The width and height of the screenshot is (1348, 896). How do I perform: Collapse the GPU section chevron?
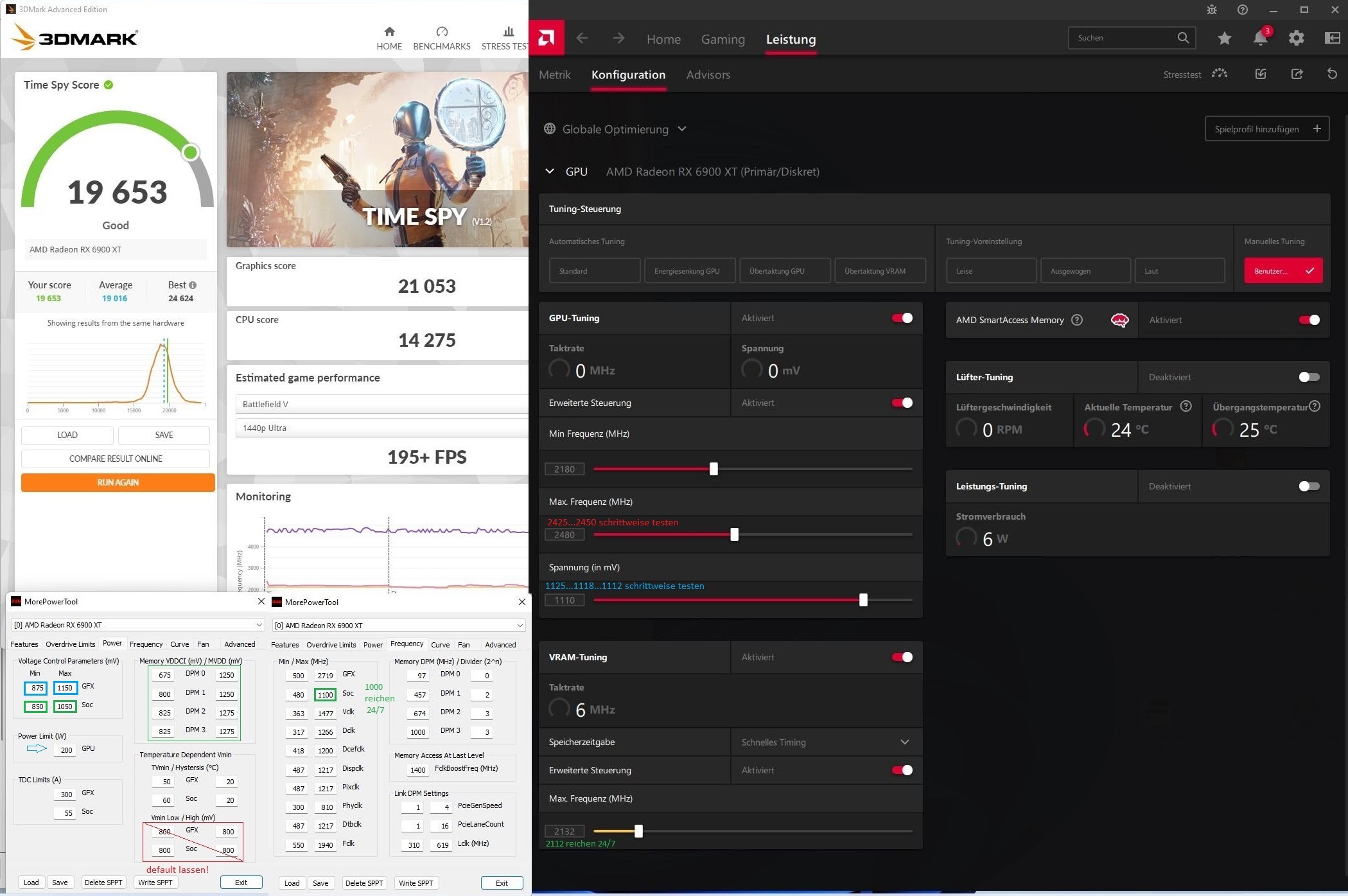[550, 171]
